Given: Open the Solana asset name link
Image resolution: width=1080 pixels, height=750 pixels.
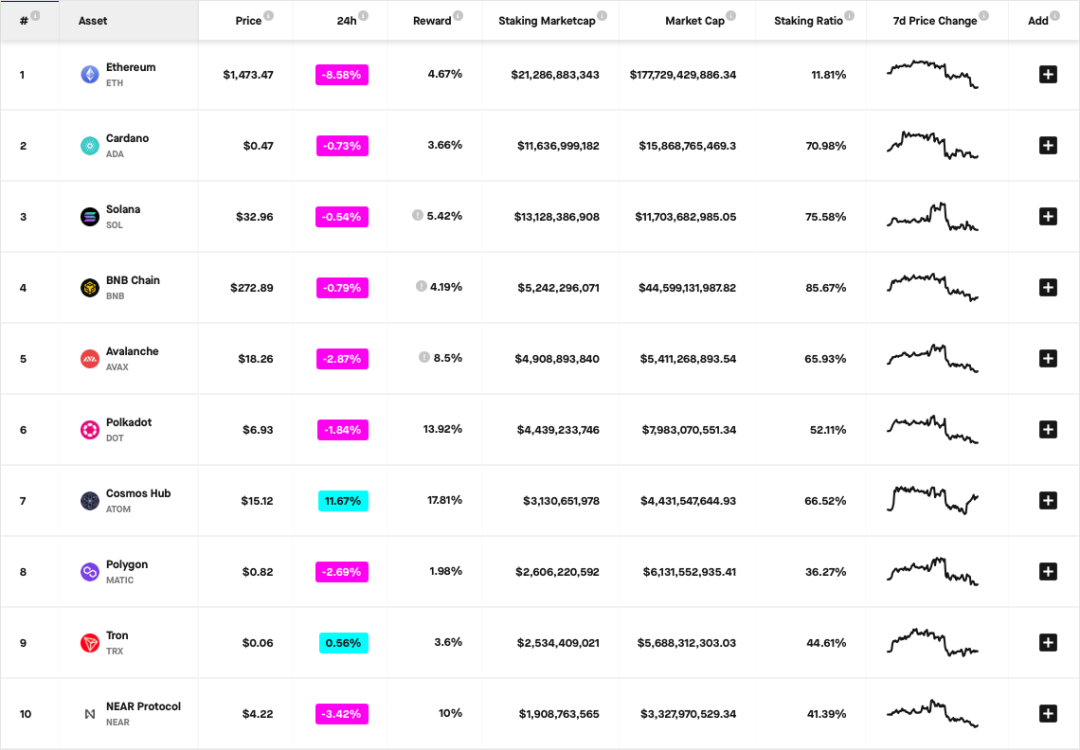Looking at the screenshot, I should pyautogui.click(x=123, y=209).
